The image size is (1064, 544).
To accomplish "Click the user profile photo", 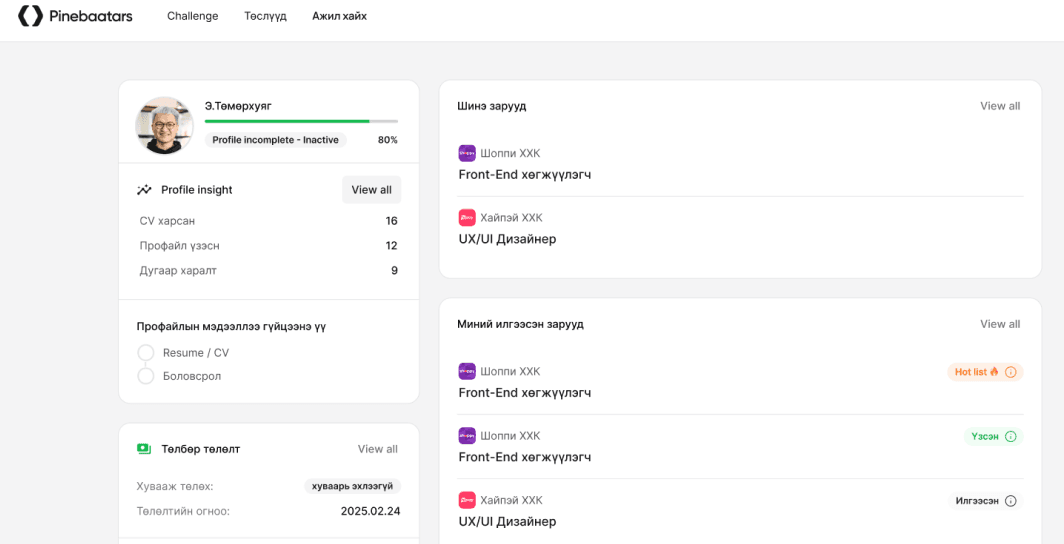I will 164,126.
